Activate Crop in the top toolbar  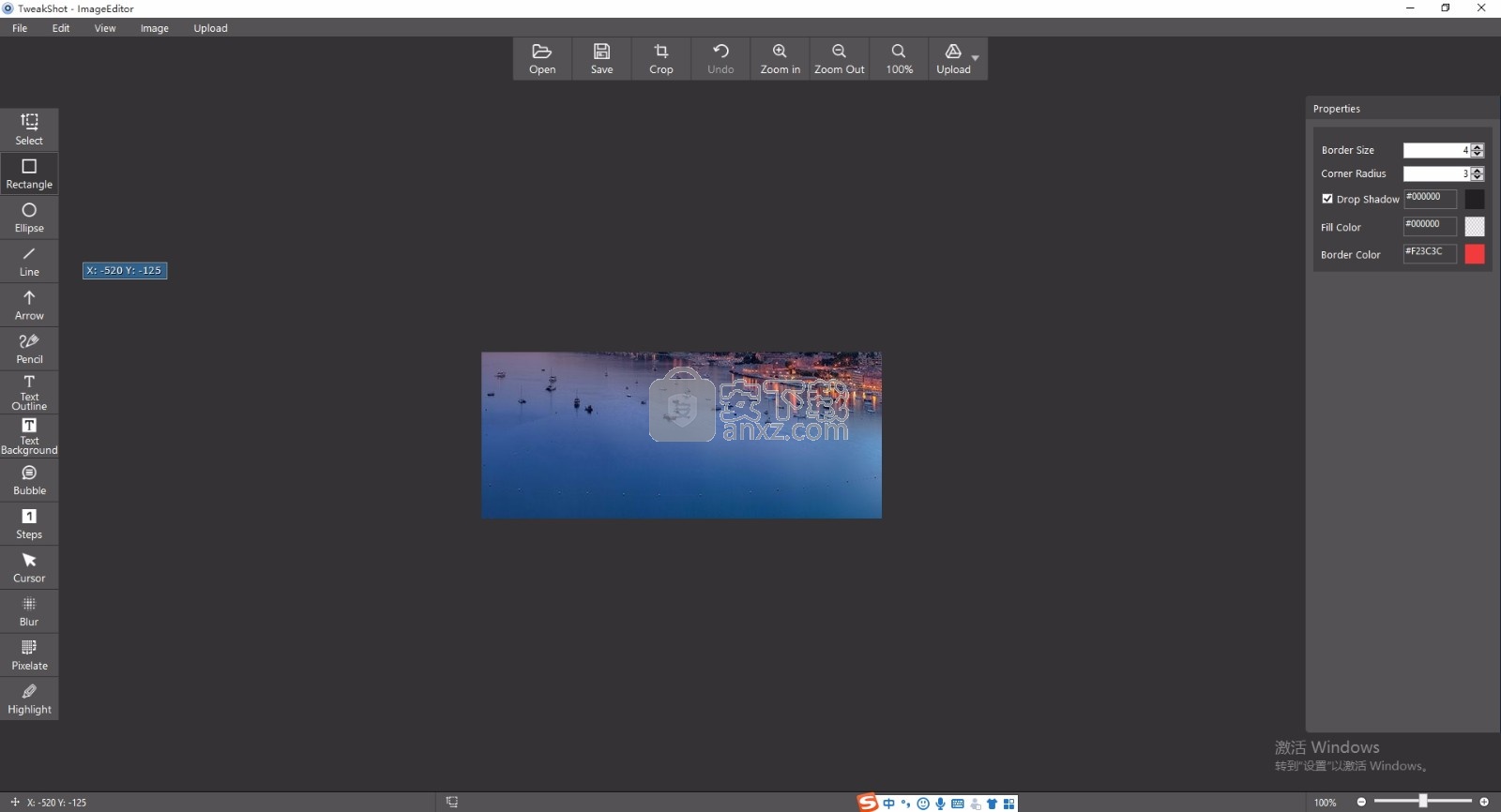point(661,59)
